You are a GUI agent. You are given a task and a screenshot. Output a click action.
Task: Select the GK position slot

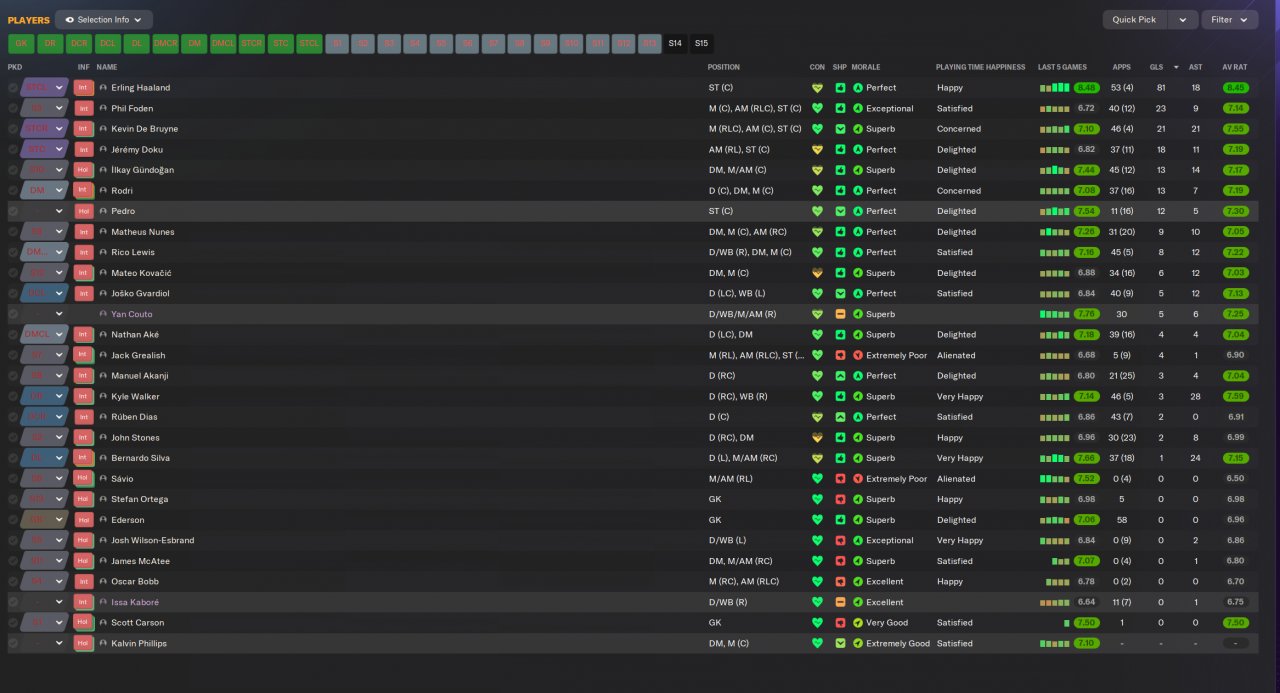[x=21, y=43]
